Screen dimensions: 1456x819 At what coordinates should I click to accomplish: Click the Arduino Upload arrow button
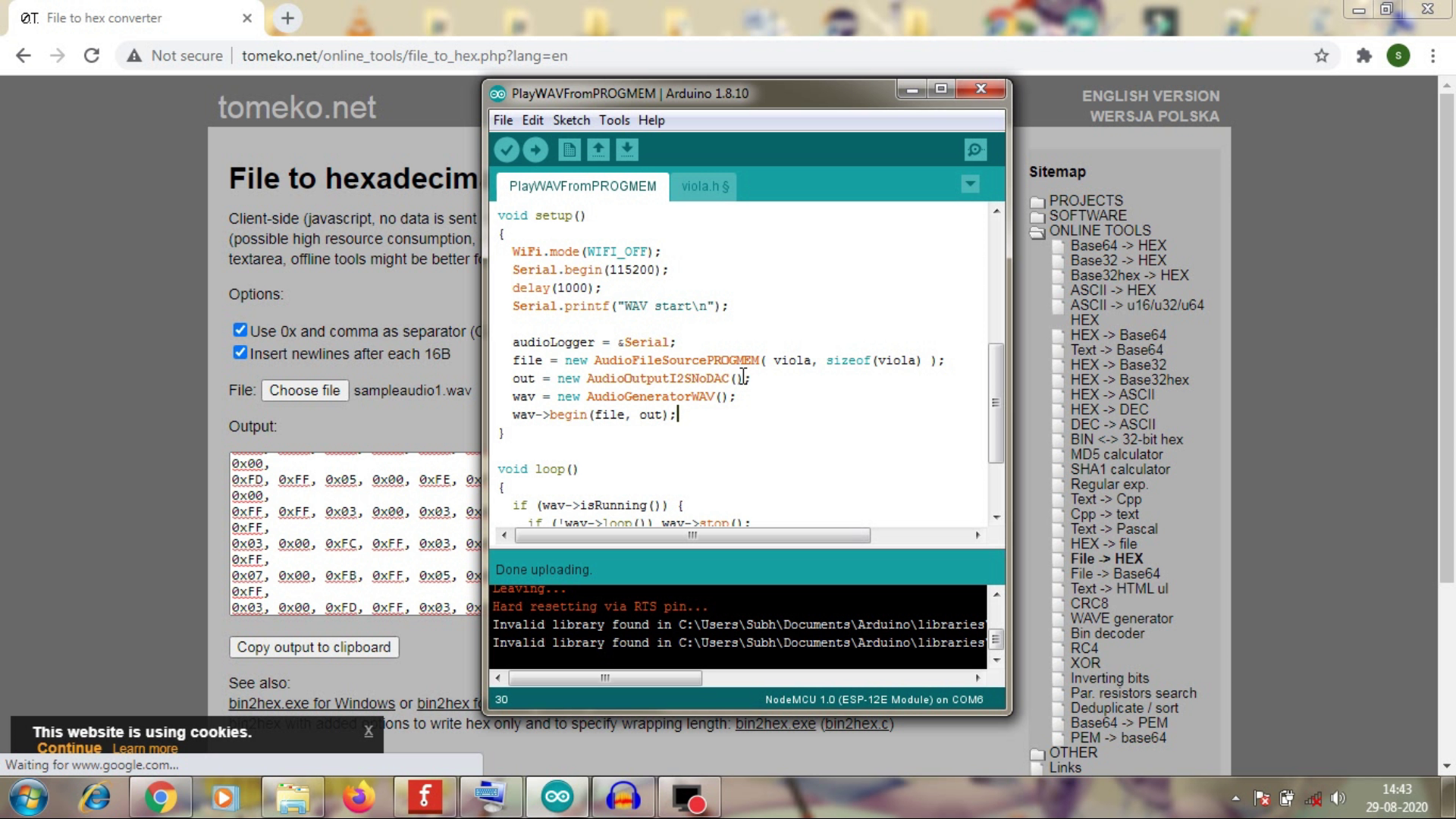pyautogui.click(x=535, y=150)
